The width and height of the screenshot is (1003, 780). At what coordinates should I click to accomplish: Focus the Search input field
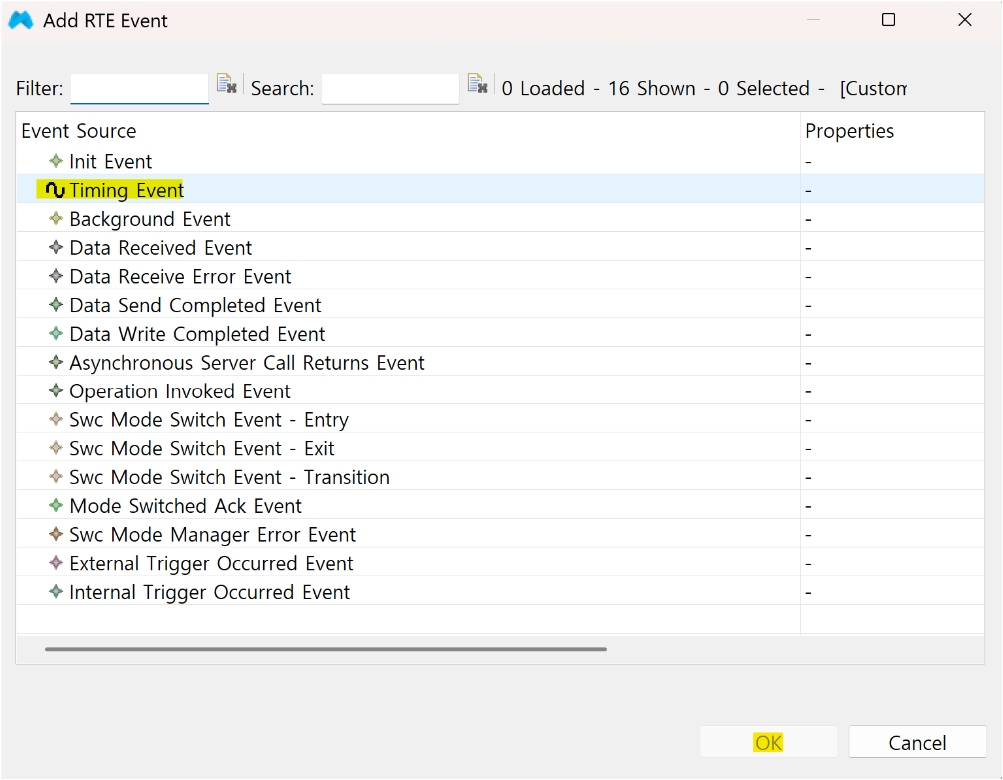coord(390,88)
